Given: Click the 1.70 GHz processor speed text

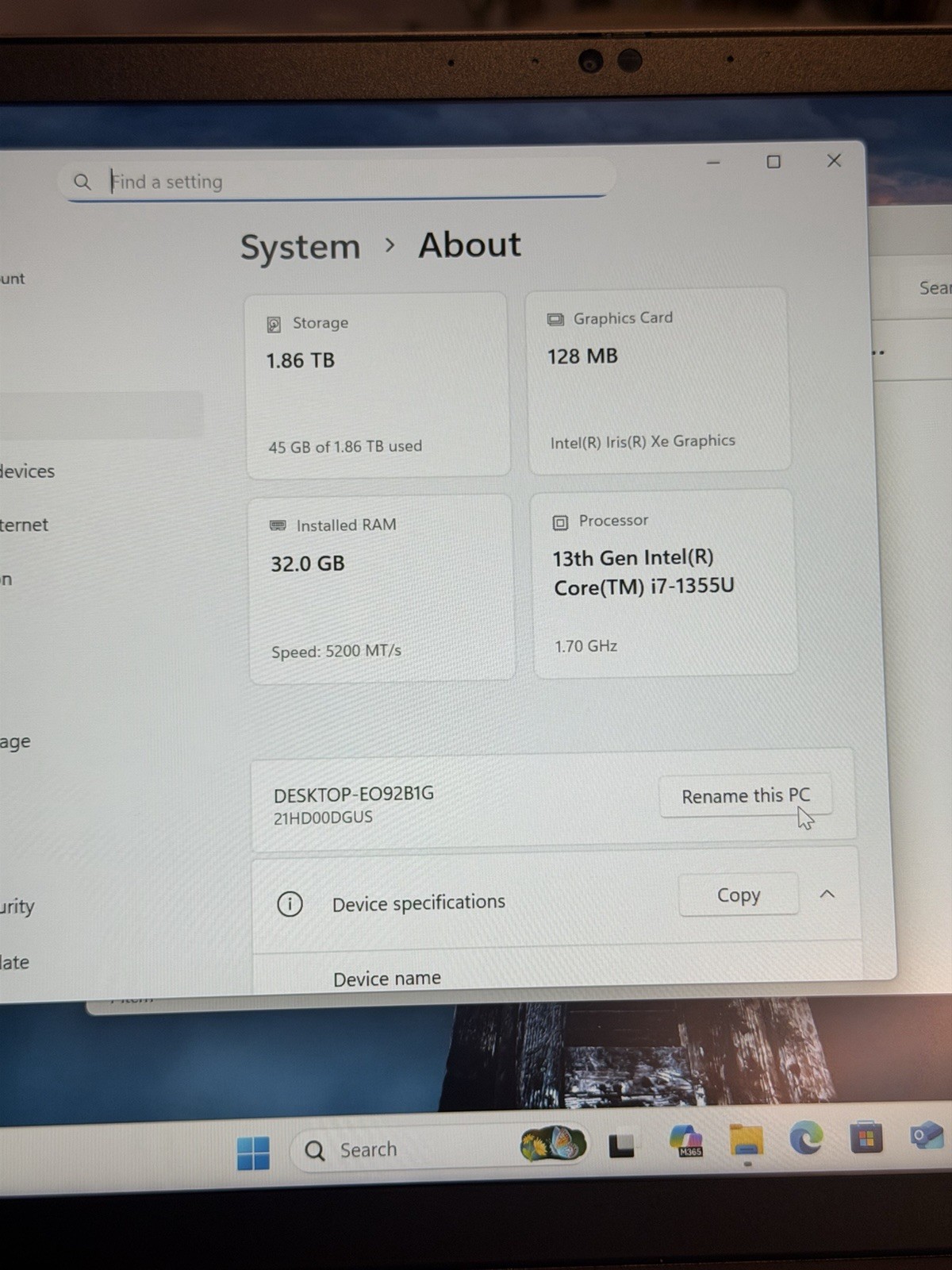Looking at the screenshot, I should (x=586, y=646).
